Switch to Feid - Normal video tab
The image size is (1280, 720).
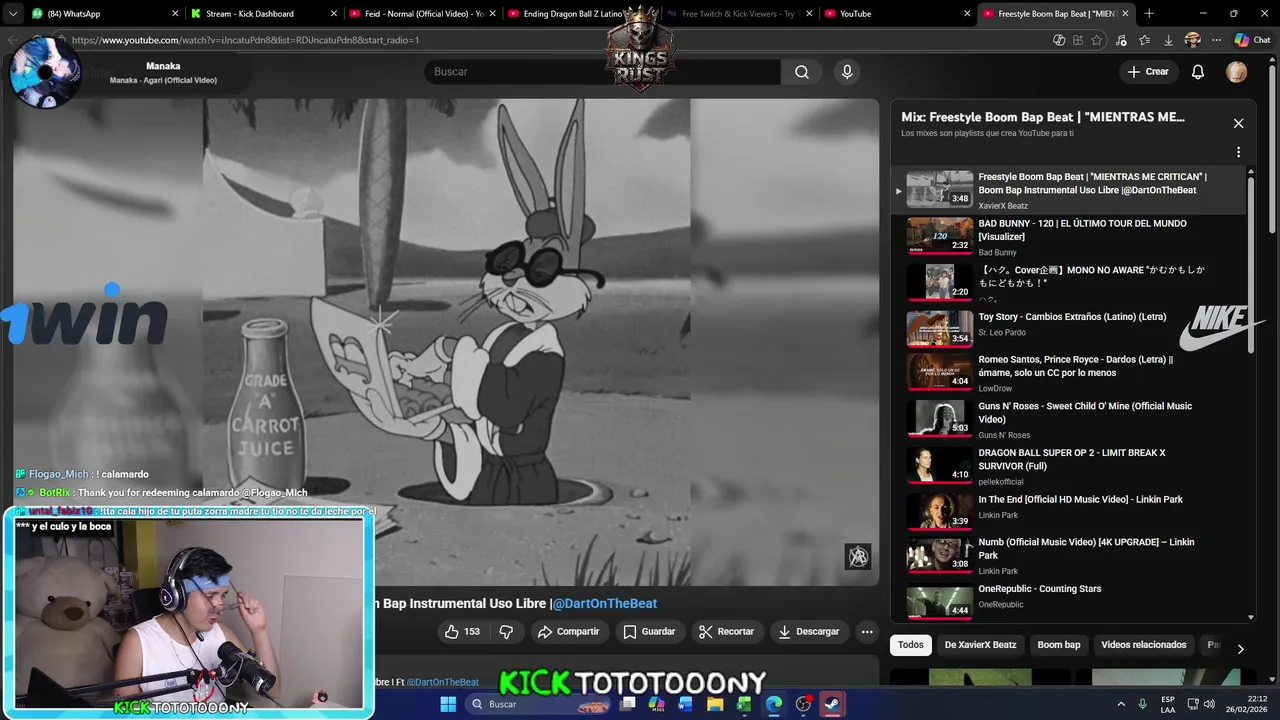click(423, 14)
